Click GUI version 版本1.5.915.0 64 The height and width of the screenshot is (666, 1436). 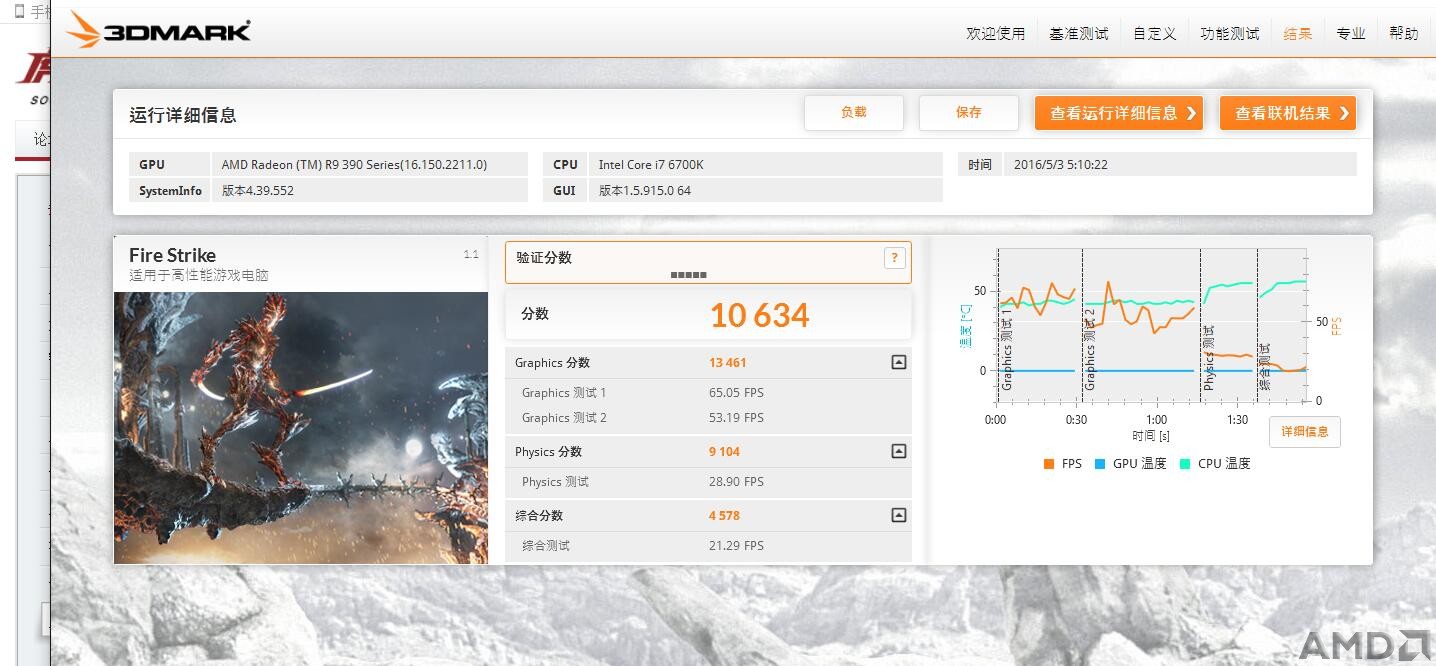[644, 191]
